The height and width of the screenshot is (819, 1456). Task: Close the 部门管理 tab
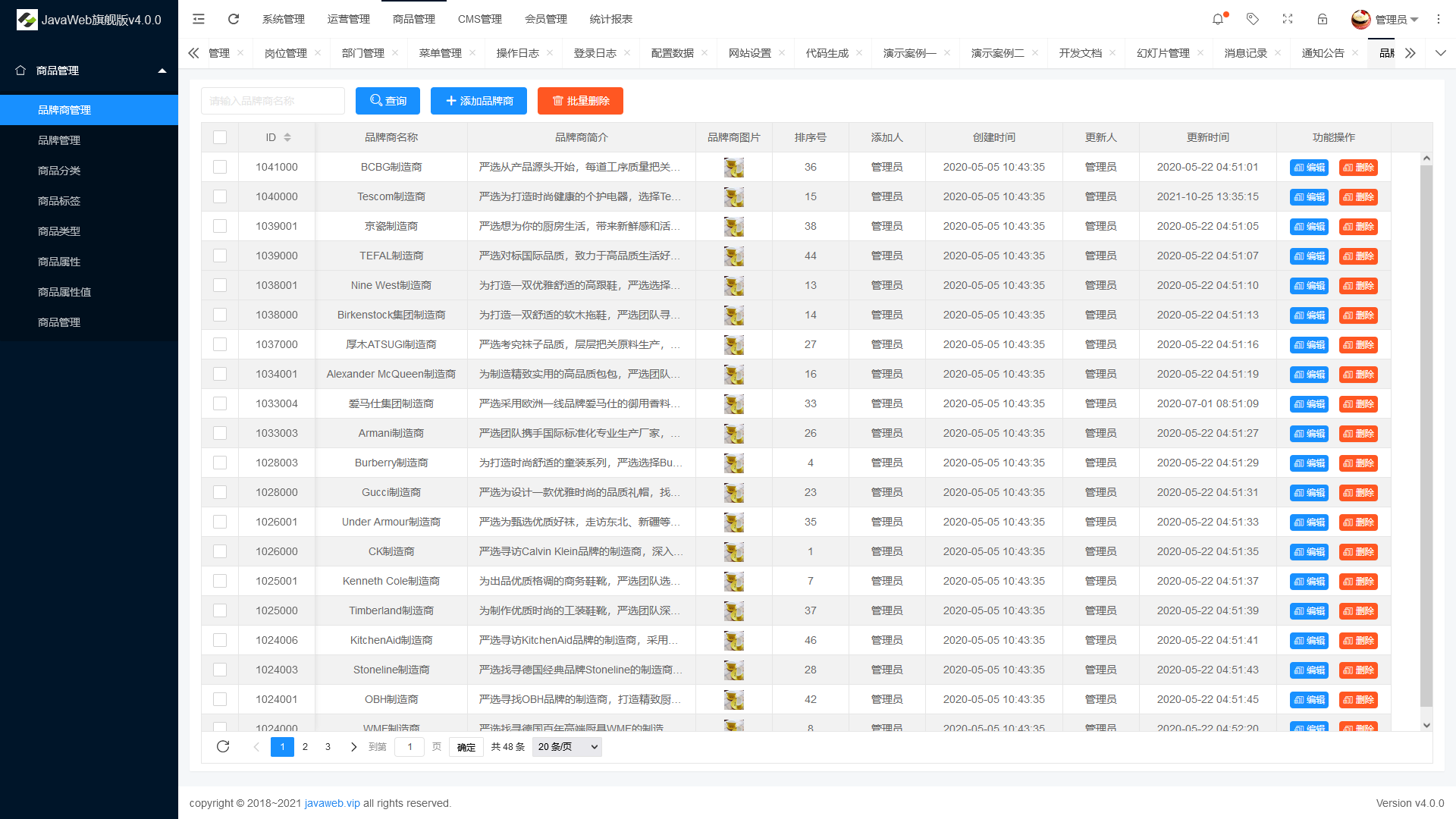click(395, 53)
